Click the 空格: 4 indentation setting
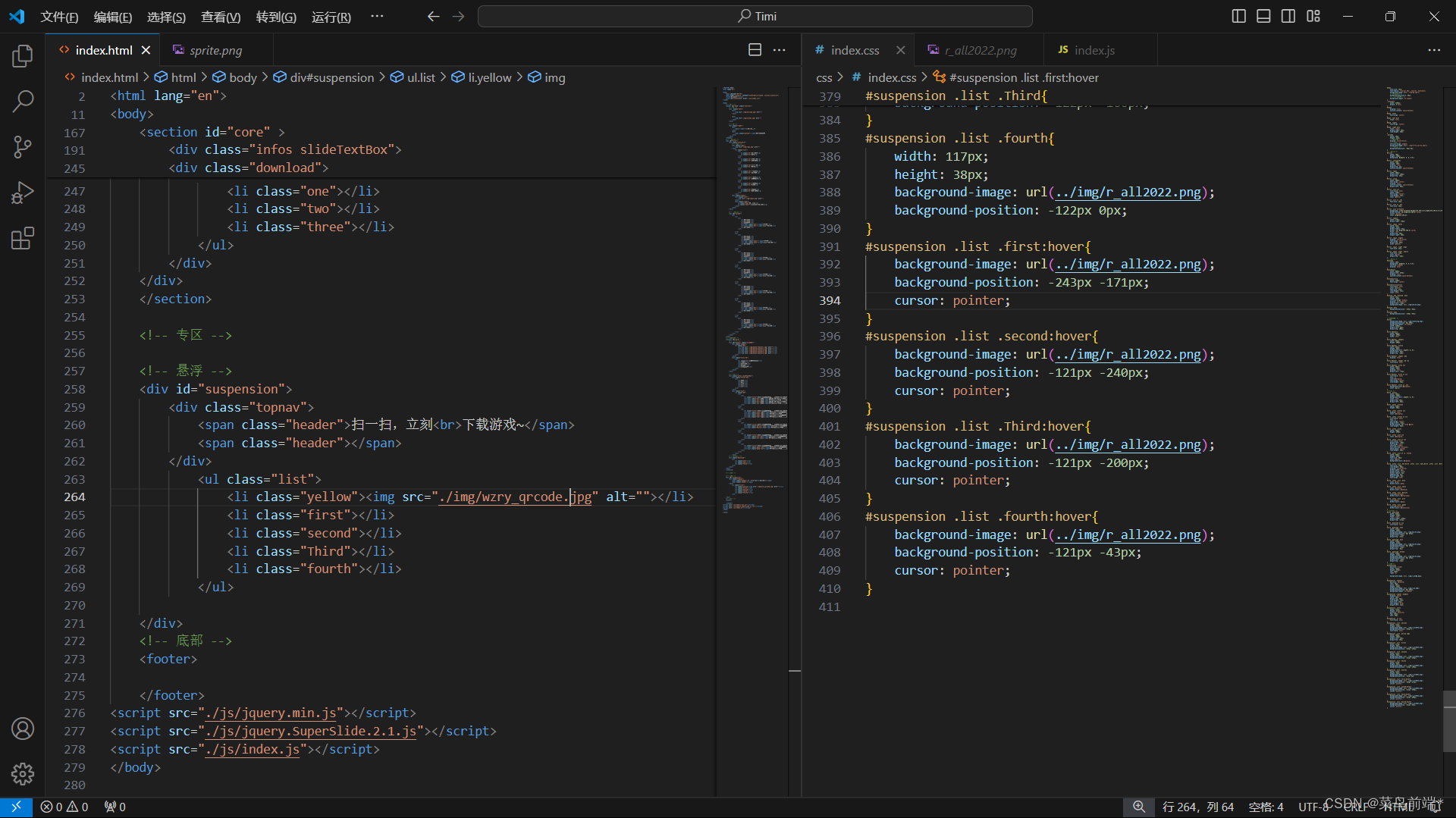This screenshot has height=818, width=1456. [1266, 807]
